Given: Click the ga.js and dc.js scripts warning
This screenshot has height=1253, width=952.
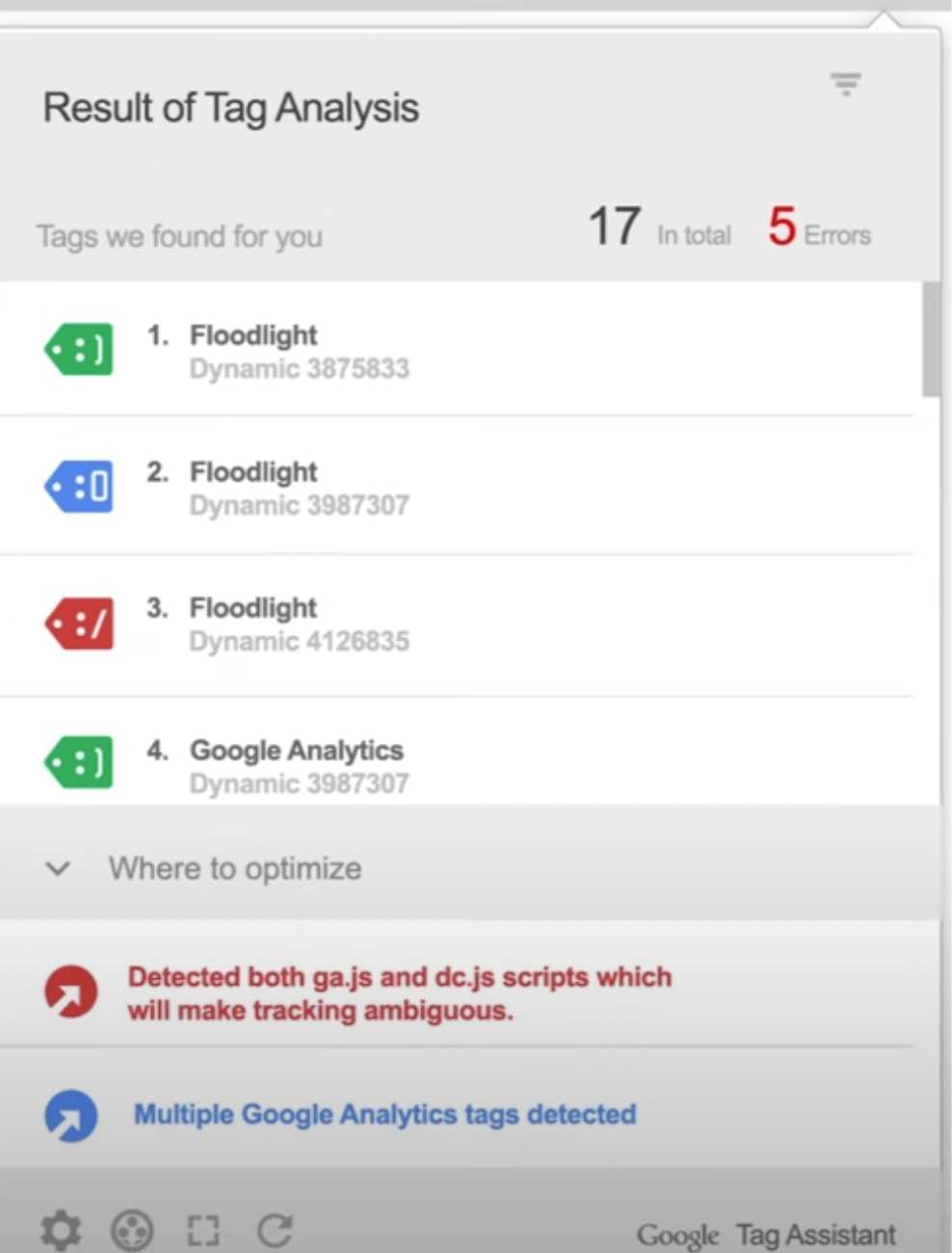Looking at the screenshot, I should pyautogui.click(x=400, y=993).
